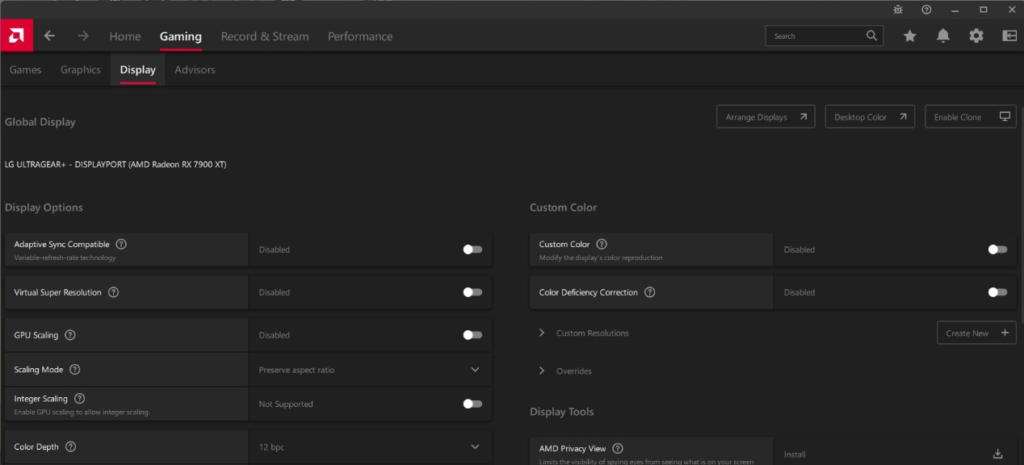This screenshot has width=1024, height=465.
Task: Switch to the Performance tab
Action: (360, 36)
